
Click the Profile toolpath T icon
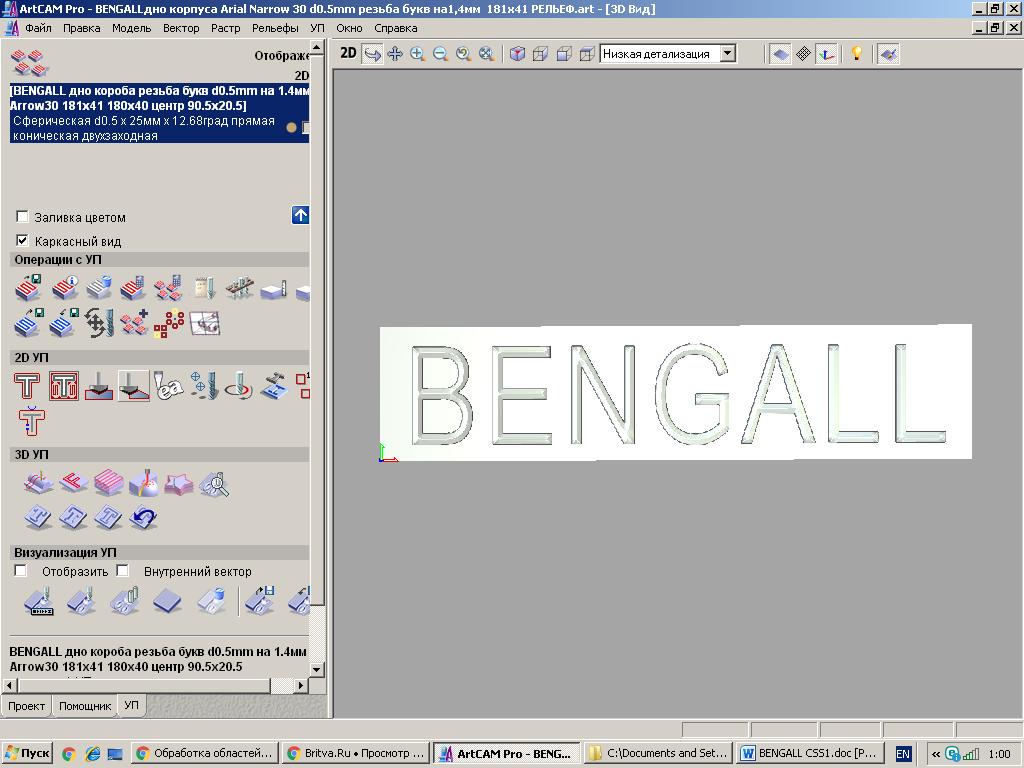pyautogui.click(x=27, y=386)
